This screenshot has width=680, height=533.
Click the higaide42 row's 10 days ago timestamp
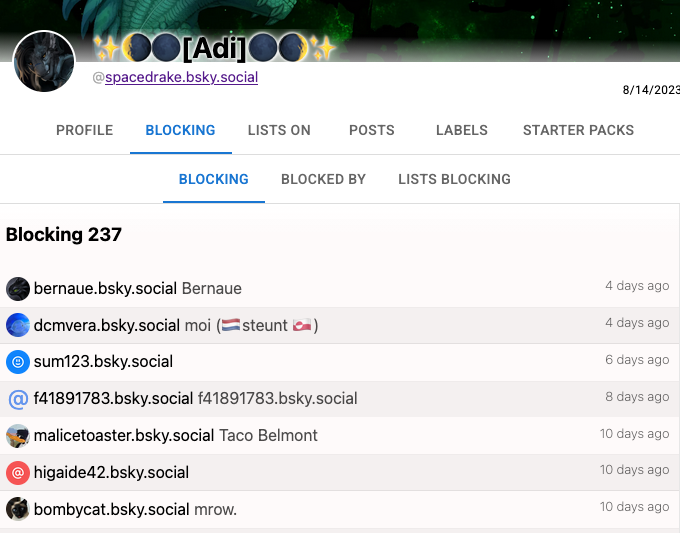click(634, 470)
